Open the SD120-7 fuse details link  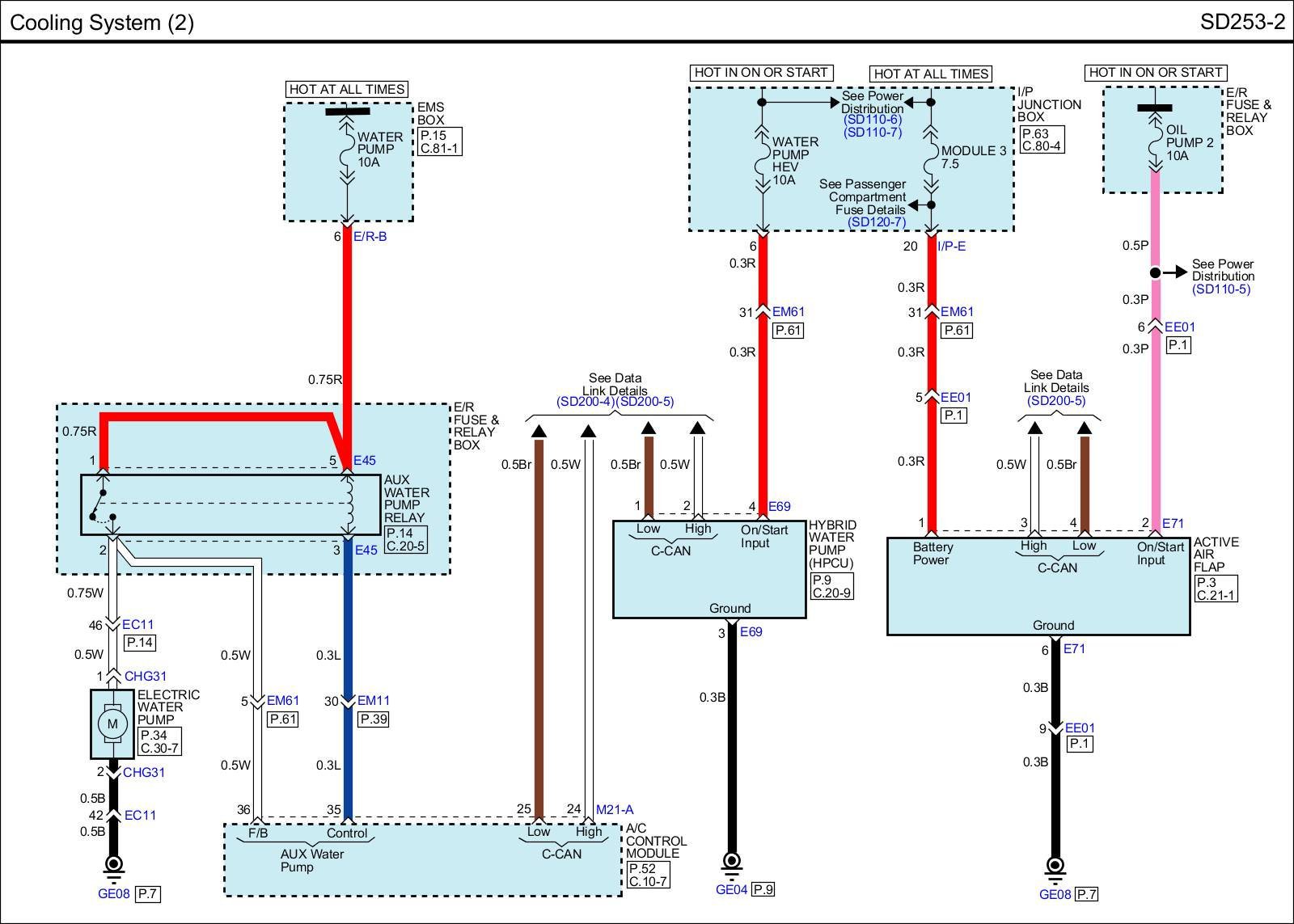coord(876,222)
